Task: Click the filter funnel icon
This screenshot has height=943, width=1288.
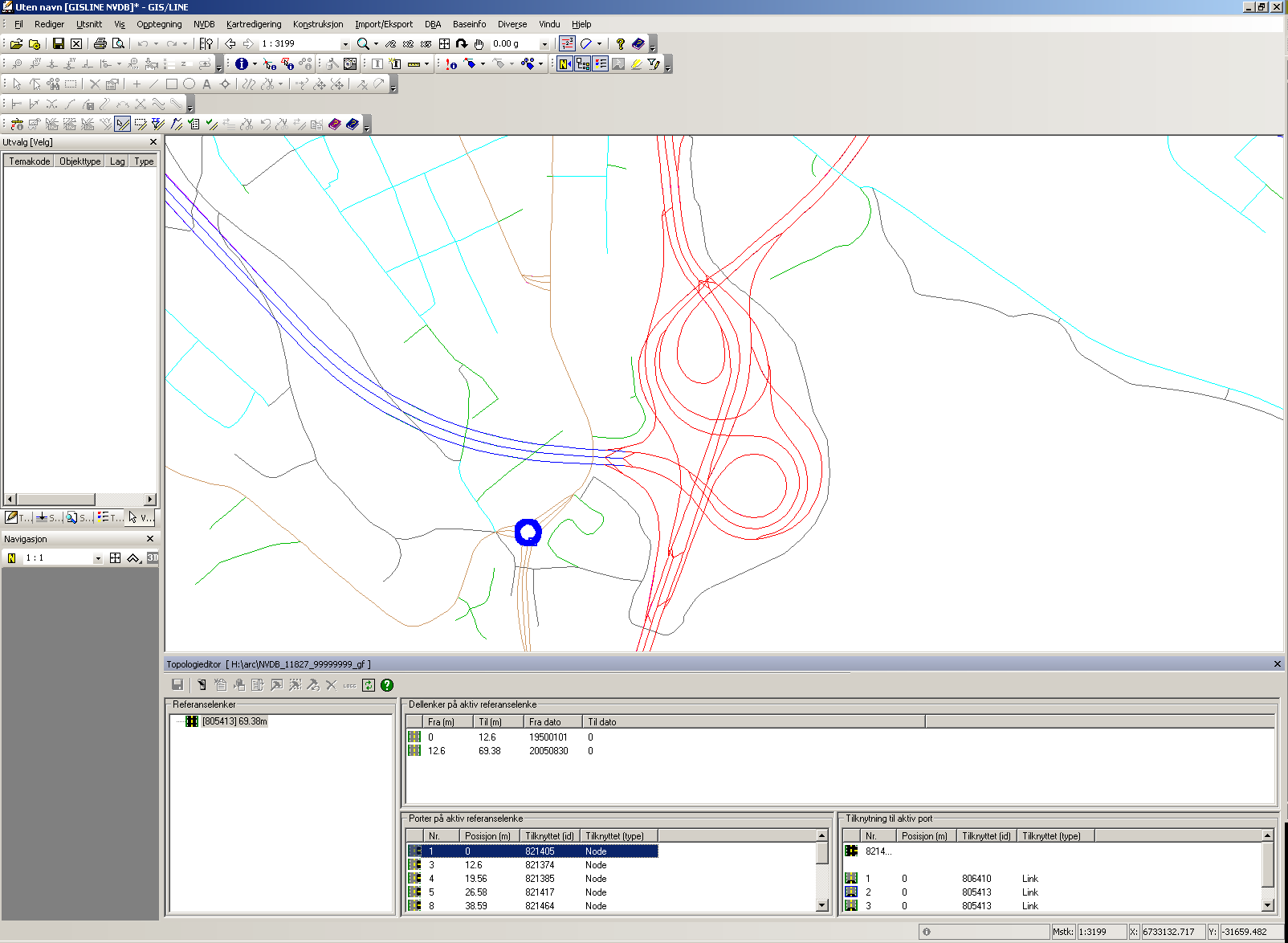Action: [x=654, y=63]
